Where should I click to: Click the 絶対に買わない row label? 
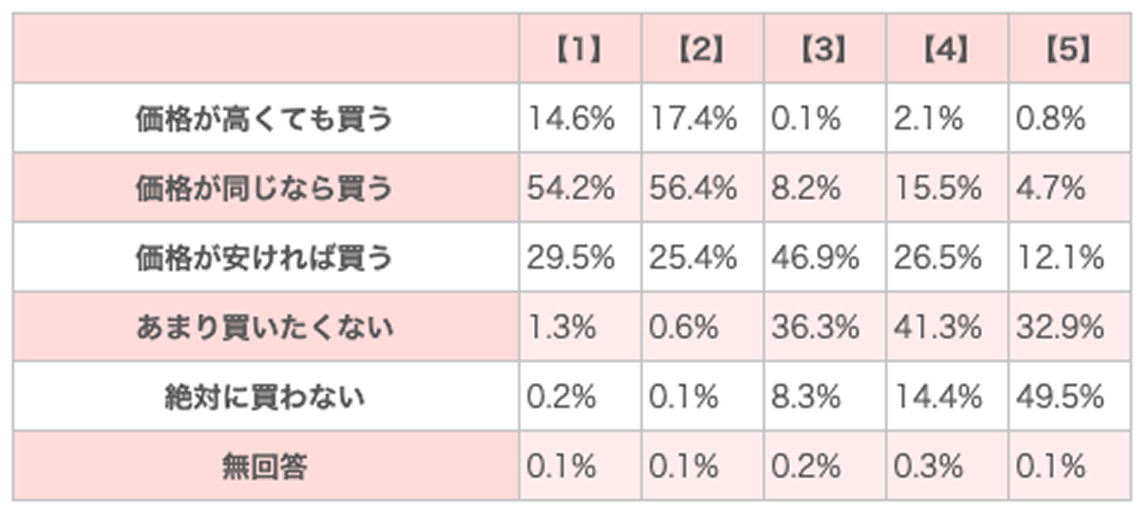pyautogui.click(x=264, y=397)
